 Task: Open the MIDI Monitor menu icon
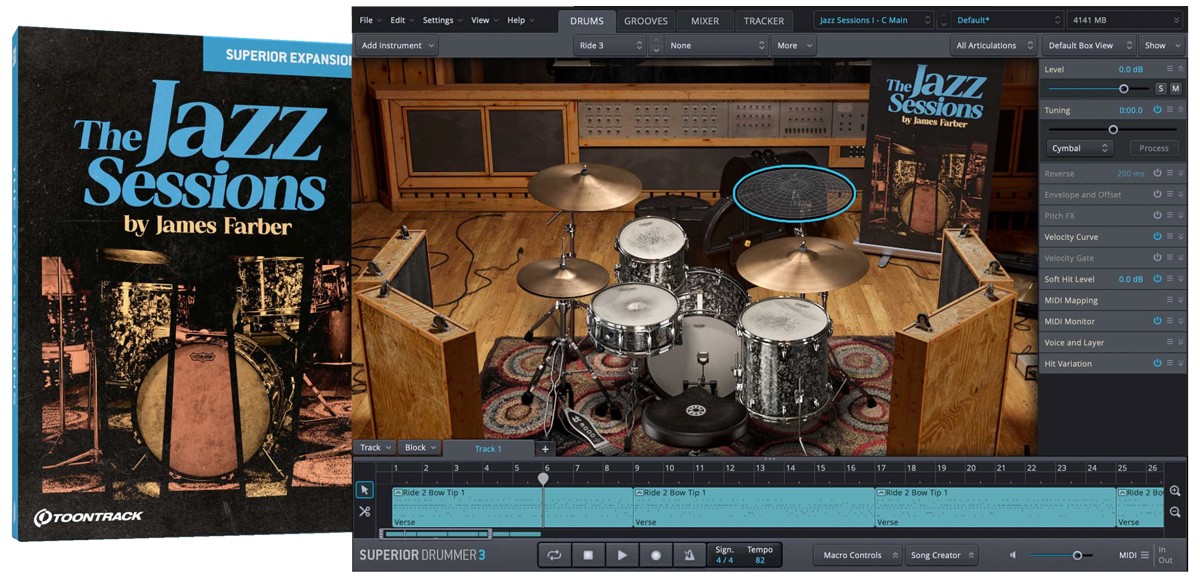point(1169,321)
